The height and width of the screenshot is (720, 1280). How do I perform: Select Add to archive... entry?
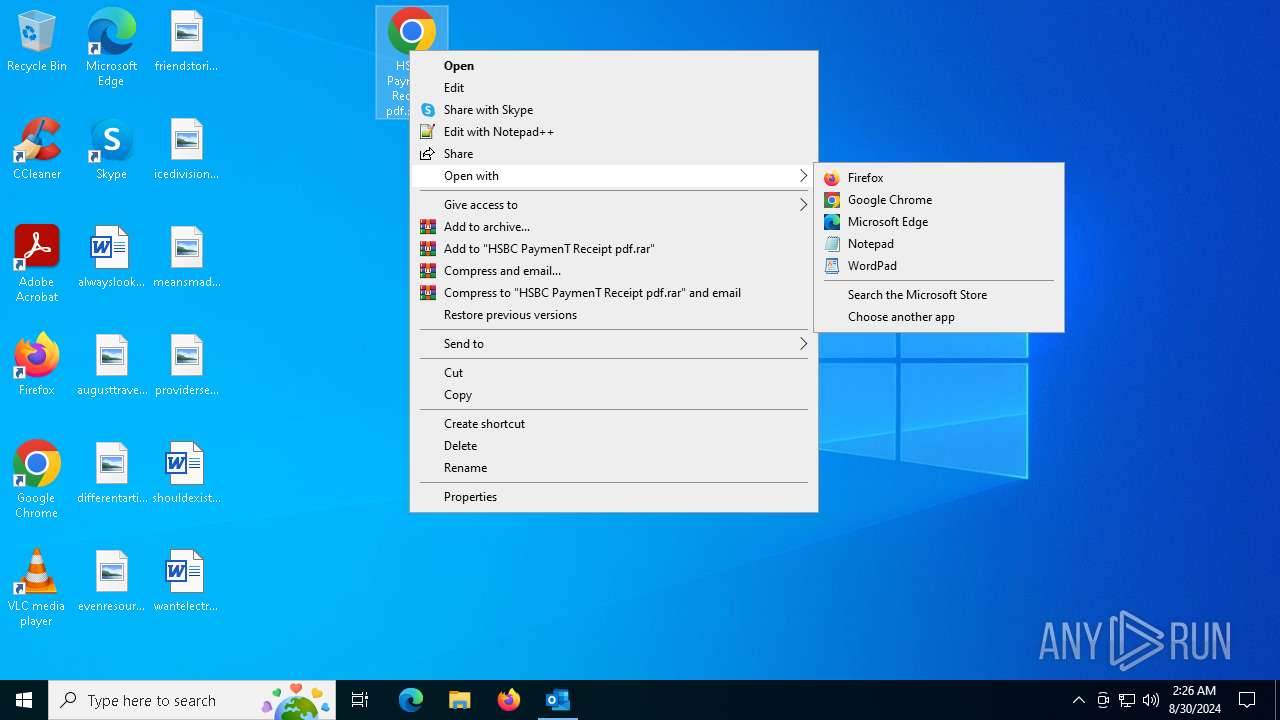614,227
